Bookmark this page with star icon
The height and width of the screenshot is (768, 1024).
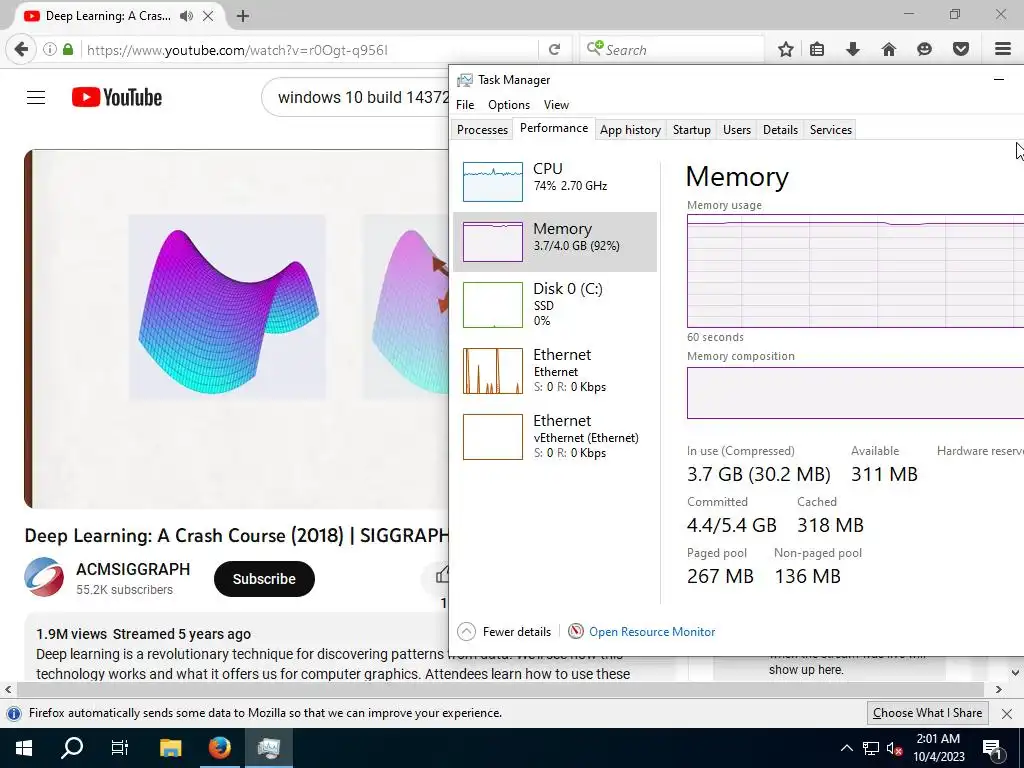coord(786,50)
